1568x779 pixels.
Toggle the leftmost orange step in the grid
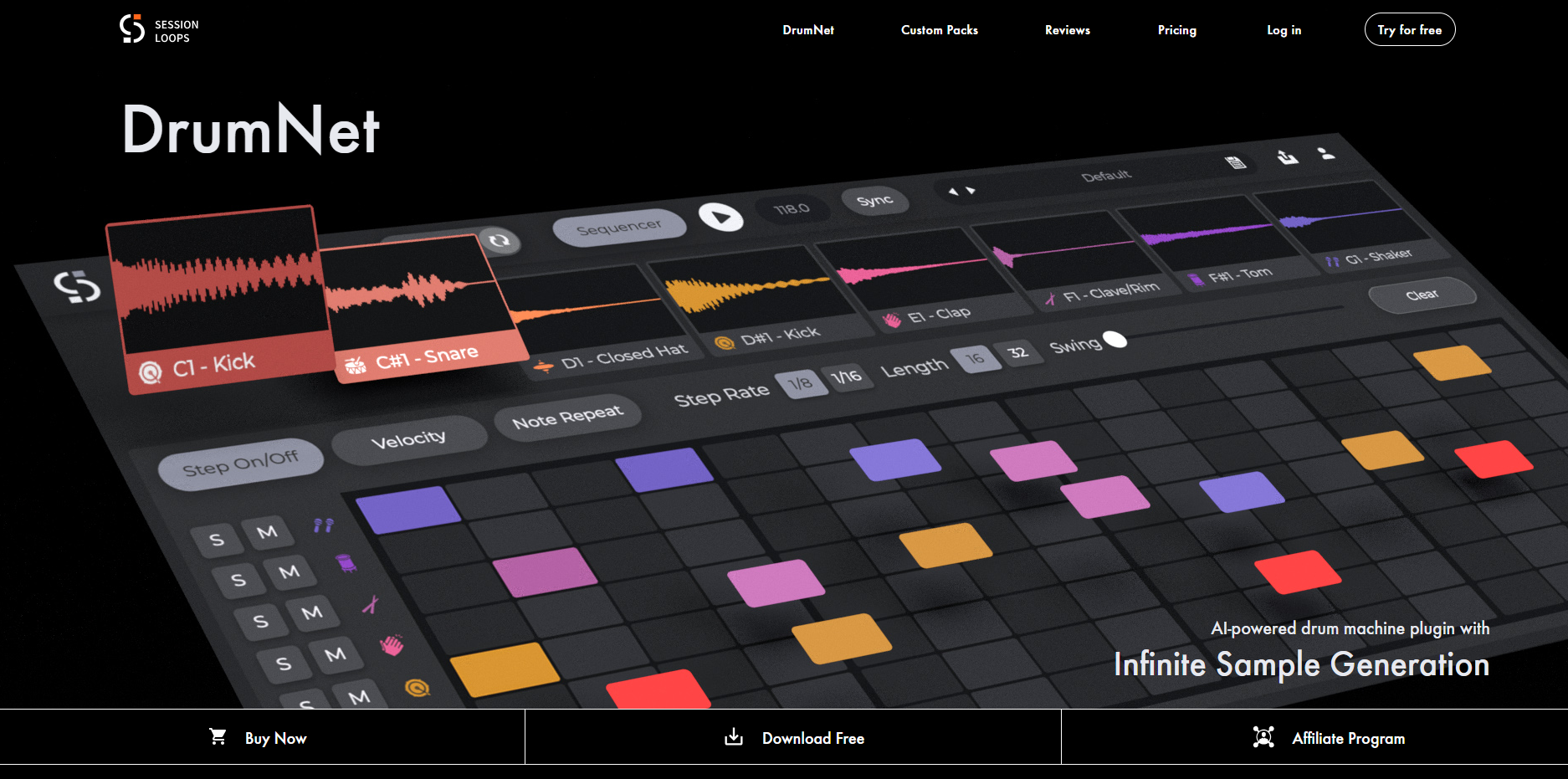point(505,669)
